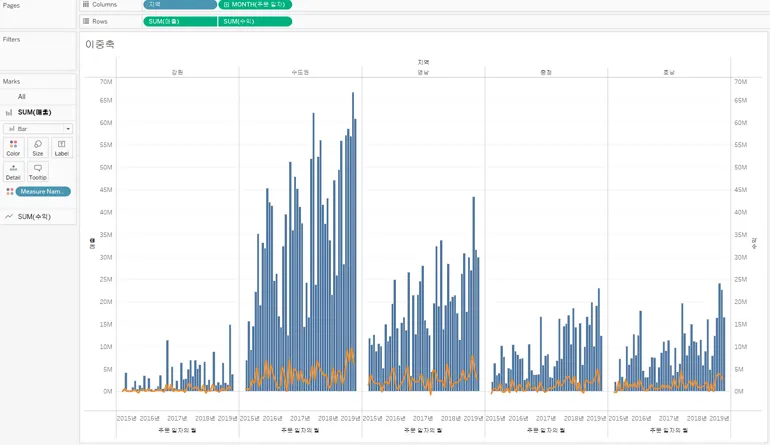Viewport: 770px width, 445px height.
Task: Click the dropdown arrow on mark type selector
Action: pos(68,129)
